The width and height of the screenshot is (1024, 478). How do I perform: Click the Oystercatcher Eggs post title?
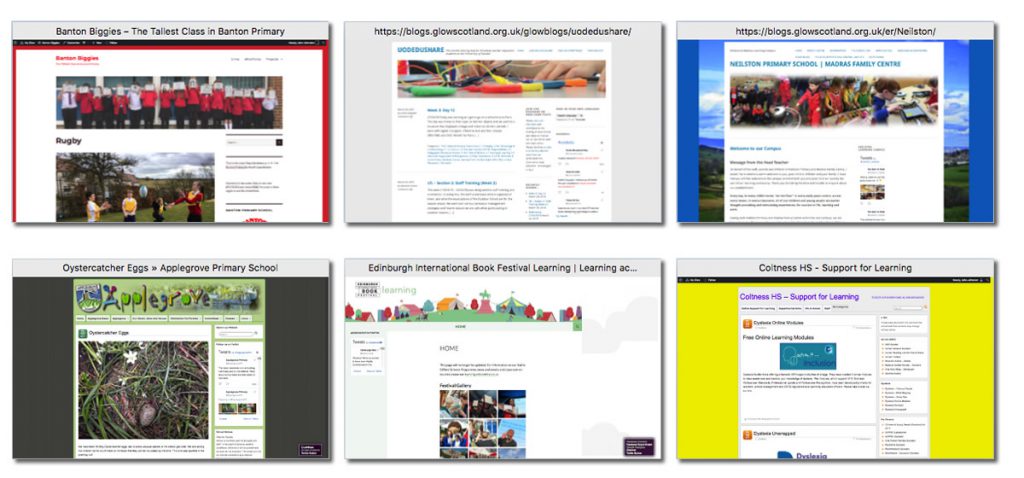[x=111, y=333]
